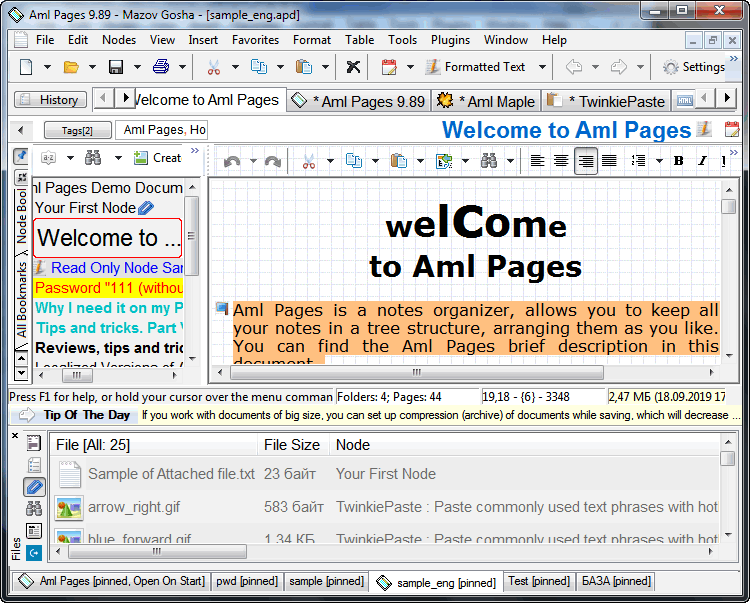The height and width of the screenshot is (603, 750).
Task: Click the Back navigation arrow icon
Action: tap(574, 67)
